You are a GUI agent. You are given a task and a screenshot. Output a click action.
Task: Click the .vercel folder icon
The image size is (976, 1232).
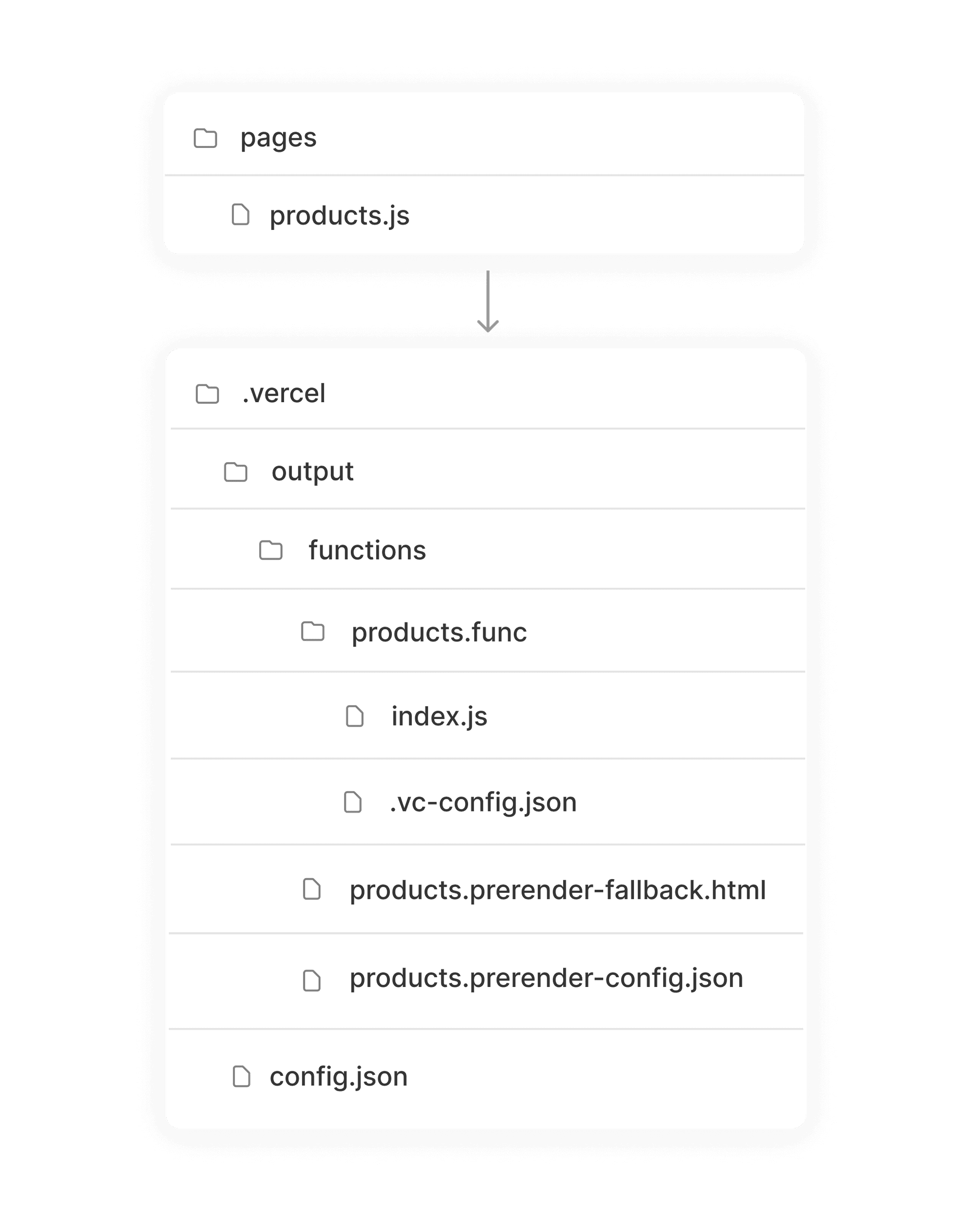(x=207, y=394)
